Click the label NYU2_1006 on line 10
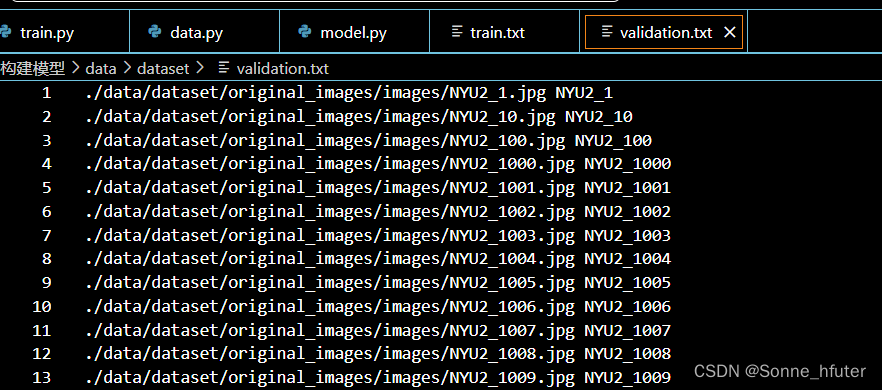 coord(628,307)
